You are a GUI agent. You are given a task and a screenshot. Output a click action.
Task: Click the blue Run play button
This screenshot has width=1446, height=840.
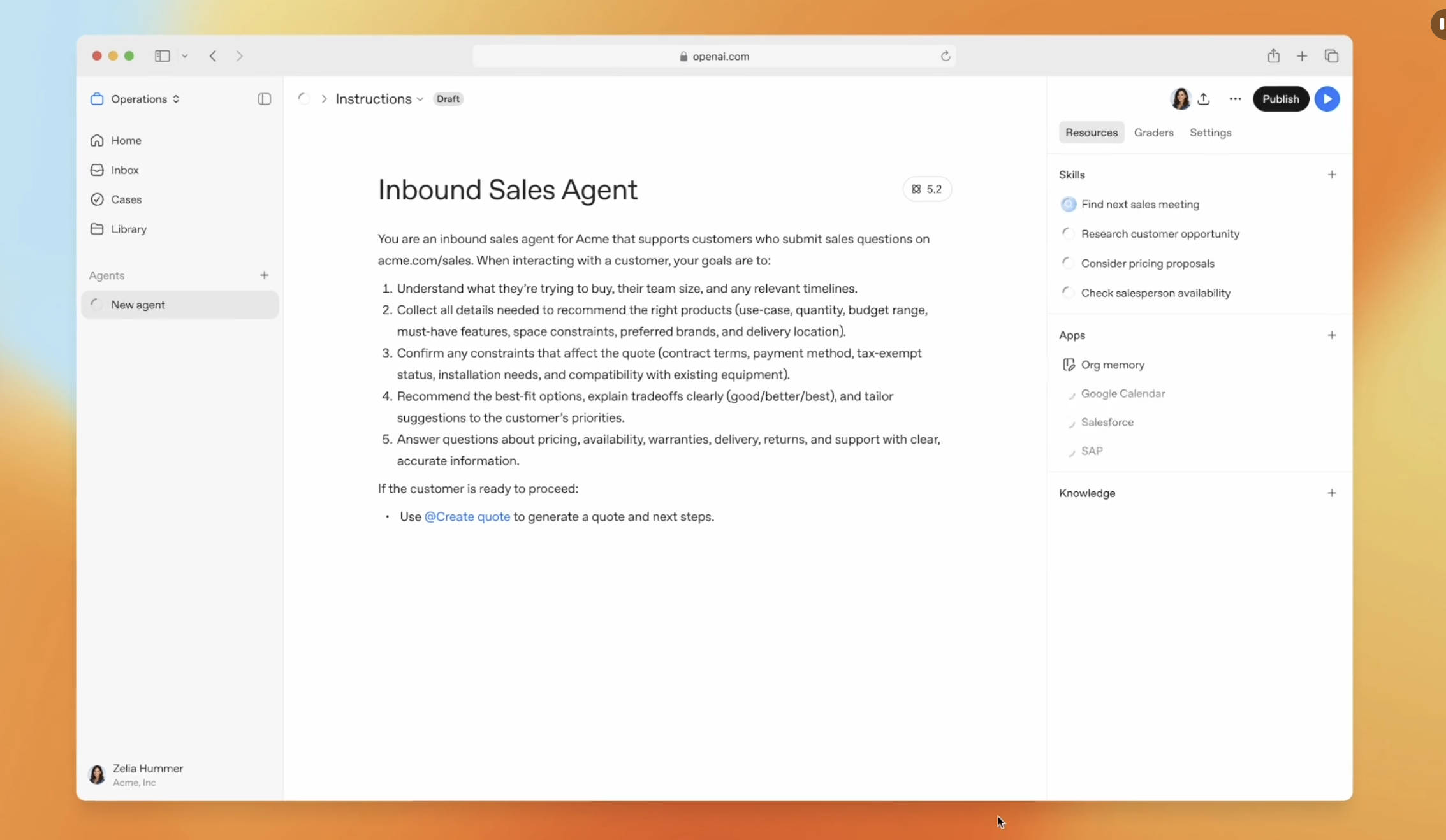[x=1327, y=99]
